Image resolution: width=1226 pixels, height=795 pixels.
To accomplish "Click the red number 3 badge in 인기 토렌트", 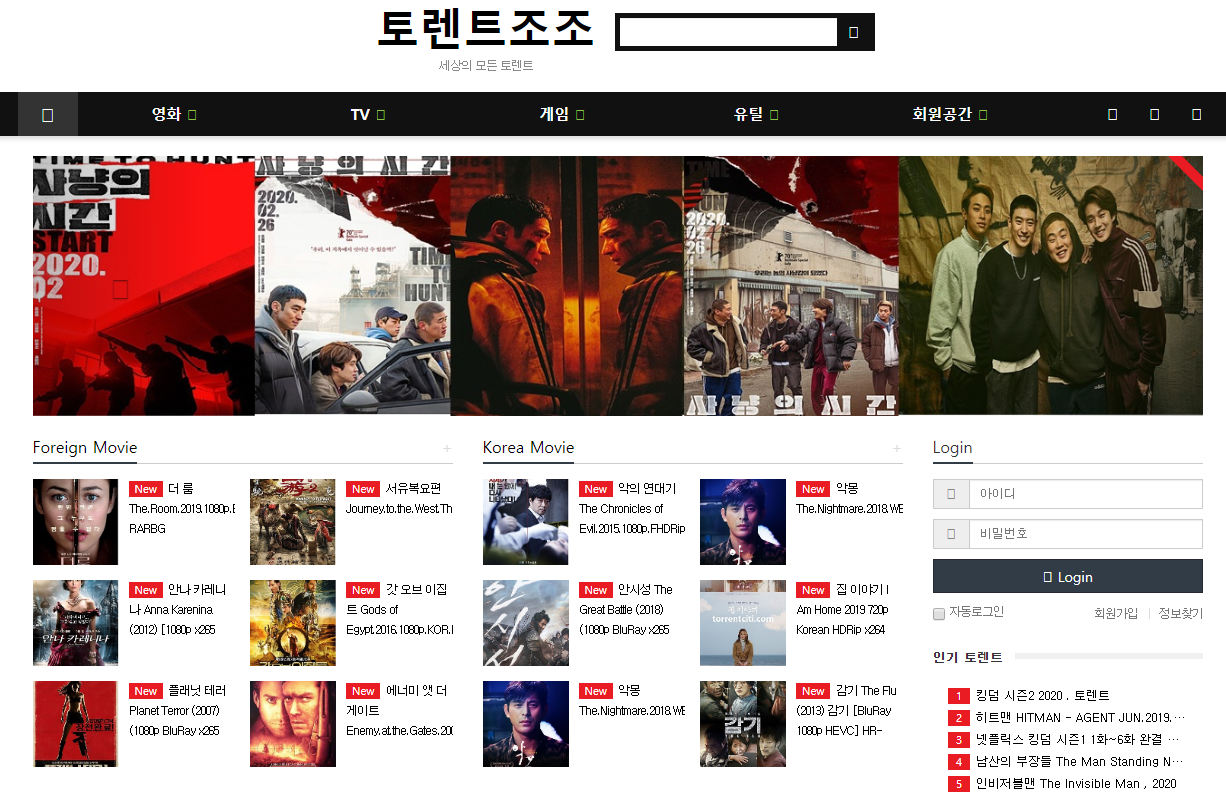I will click(x=958, y=740).
